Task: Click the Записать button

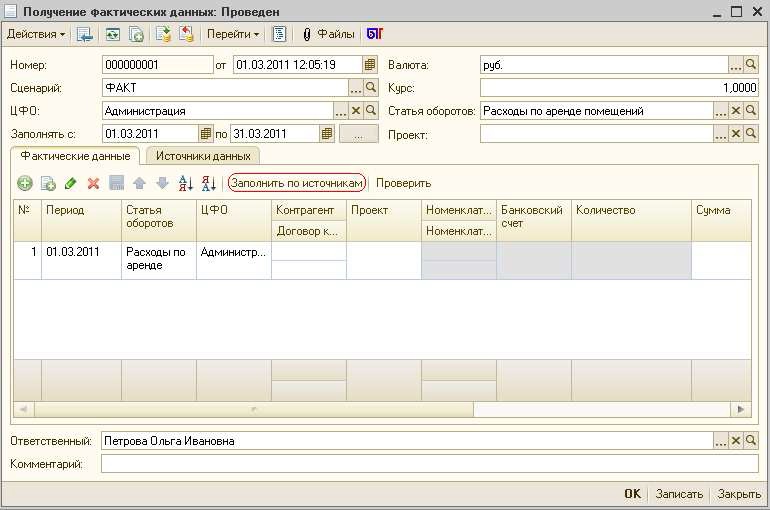Action: (679, 494)
